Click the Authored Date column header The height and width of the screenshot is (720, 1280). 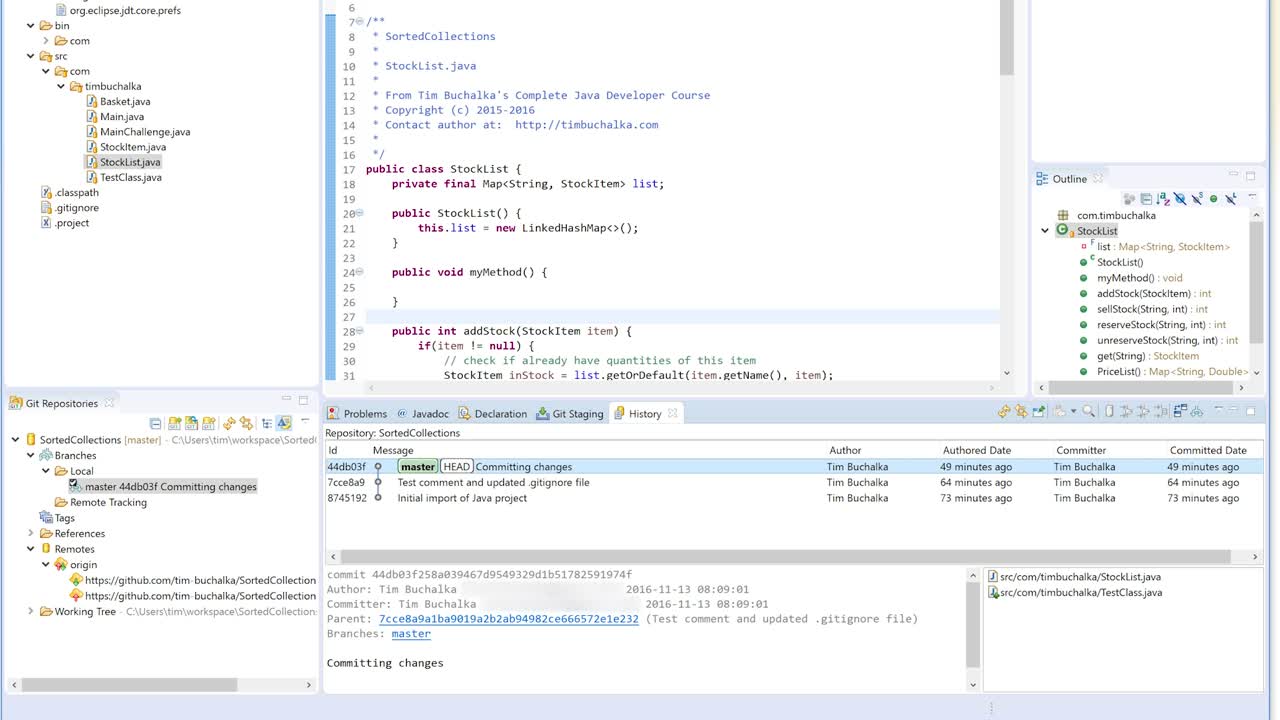976,450
